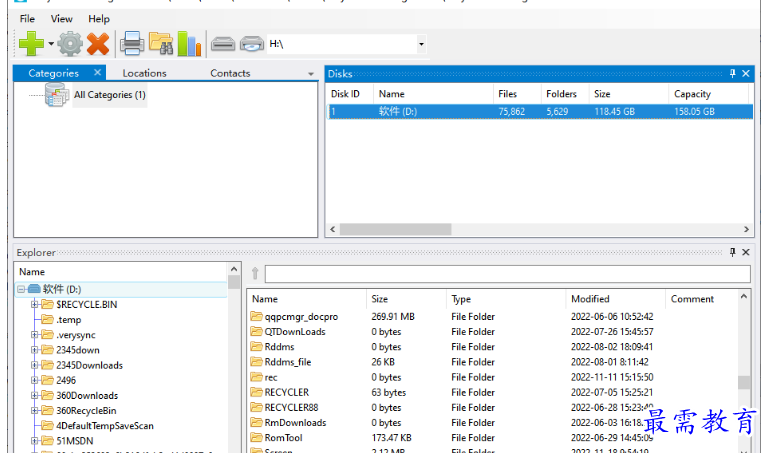Image resolution: width=765 pixels, height=453 pixels.
Task: Open search with folder binoculars icon
Action: pos(161,44)
